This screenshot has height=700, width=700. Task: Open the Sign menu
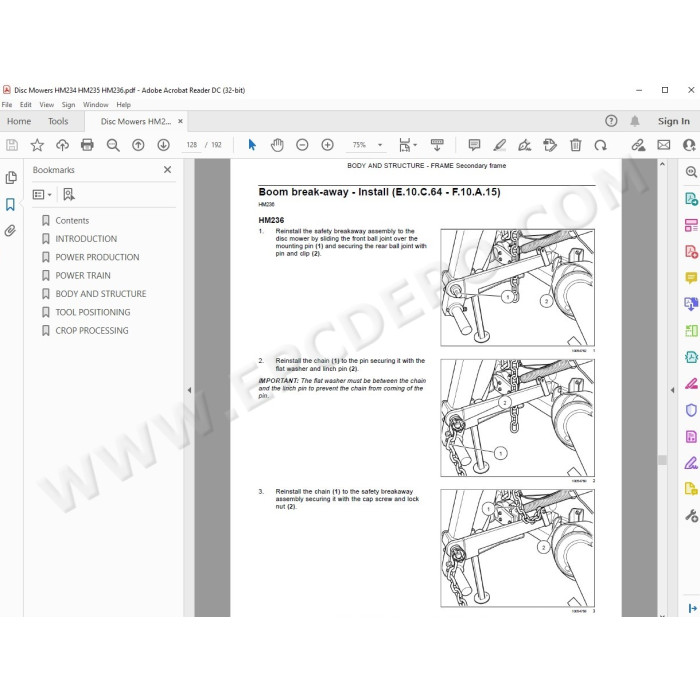[x=68, y=104]
